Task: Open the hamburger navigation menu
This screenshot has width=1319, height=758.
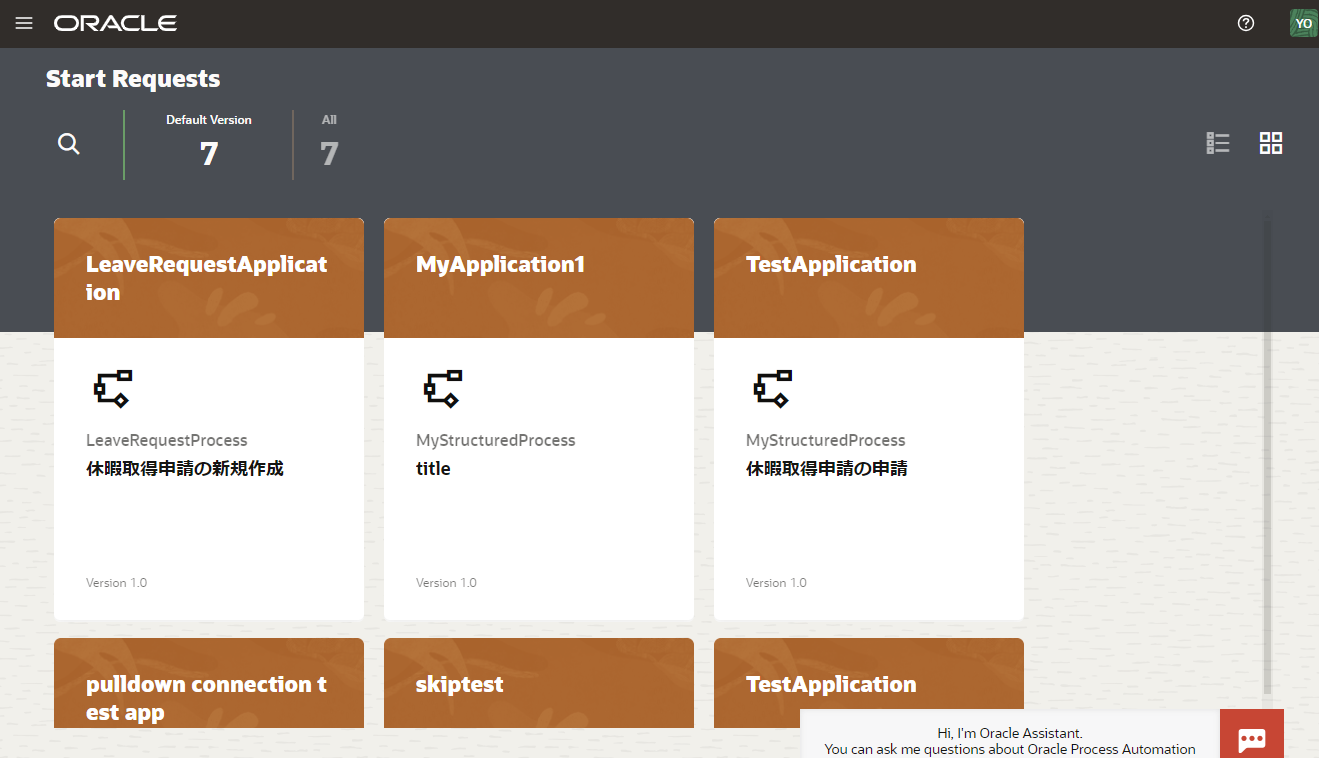Action: 24,23
